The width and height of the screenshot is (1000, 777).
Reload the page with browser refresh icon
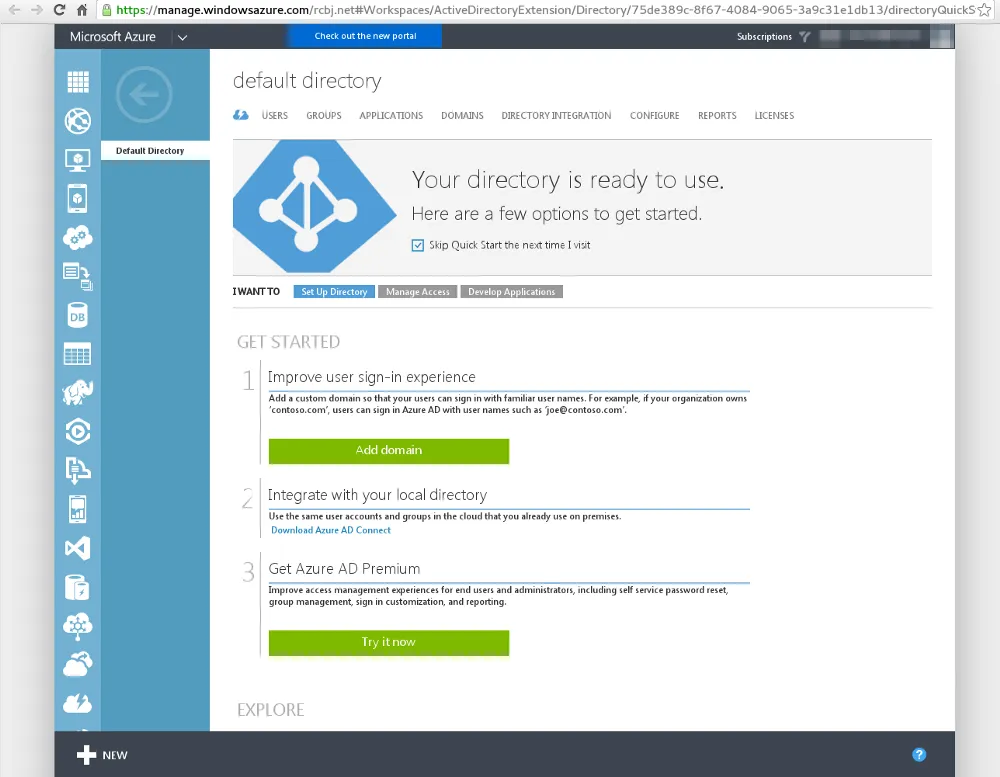tap(59, 10)
